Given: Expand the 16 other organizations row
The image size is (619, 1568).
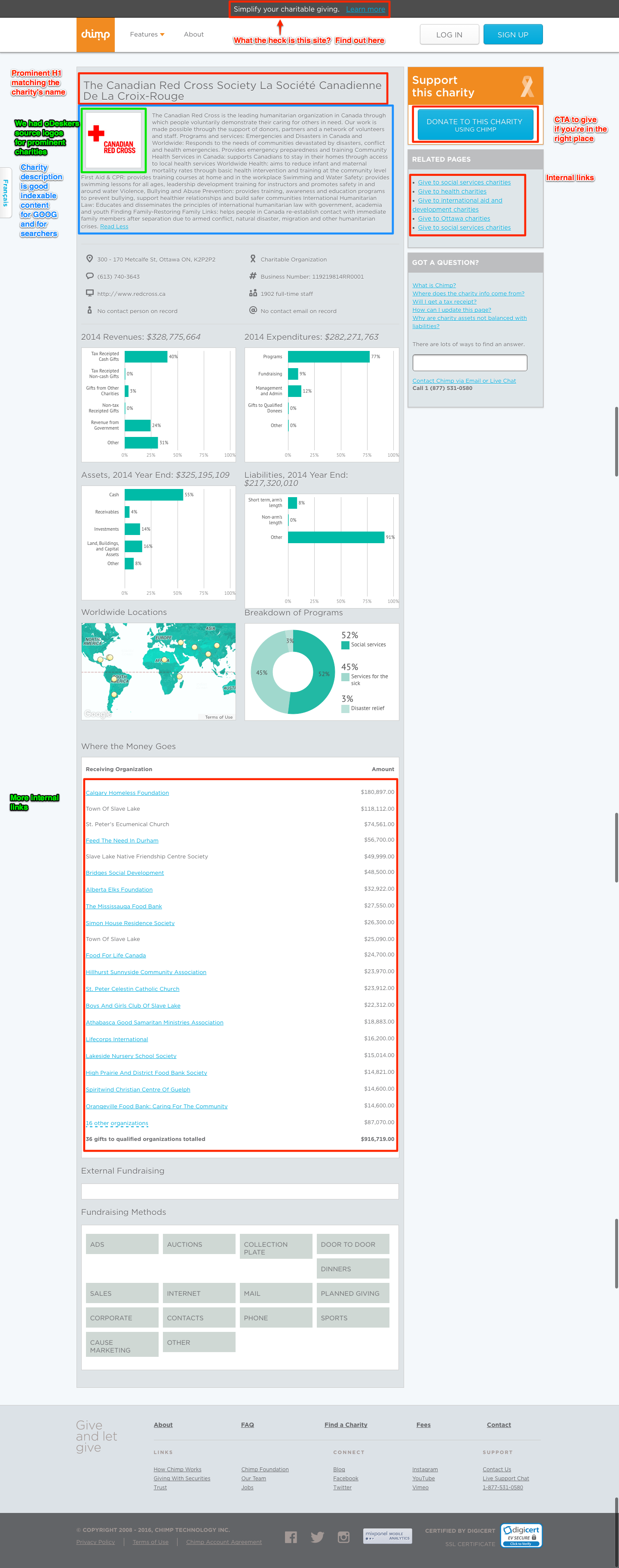Looking at the screenshot, I should tap(117, 1124).
